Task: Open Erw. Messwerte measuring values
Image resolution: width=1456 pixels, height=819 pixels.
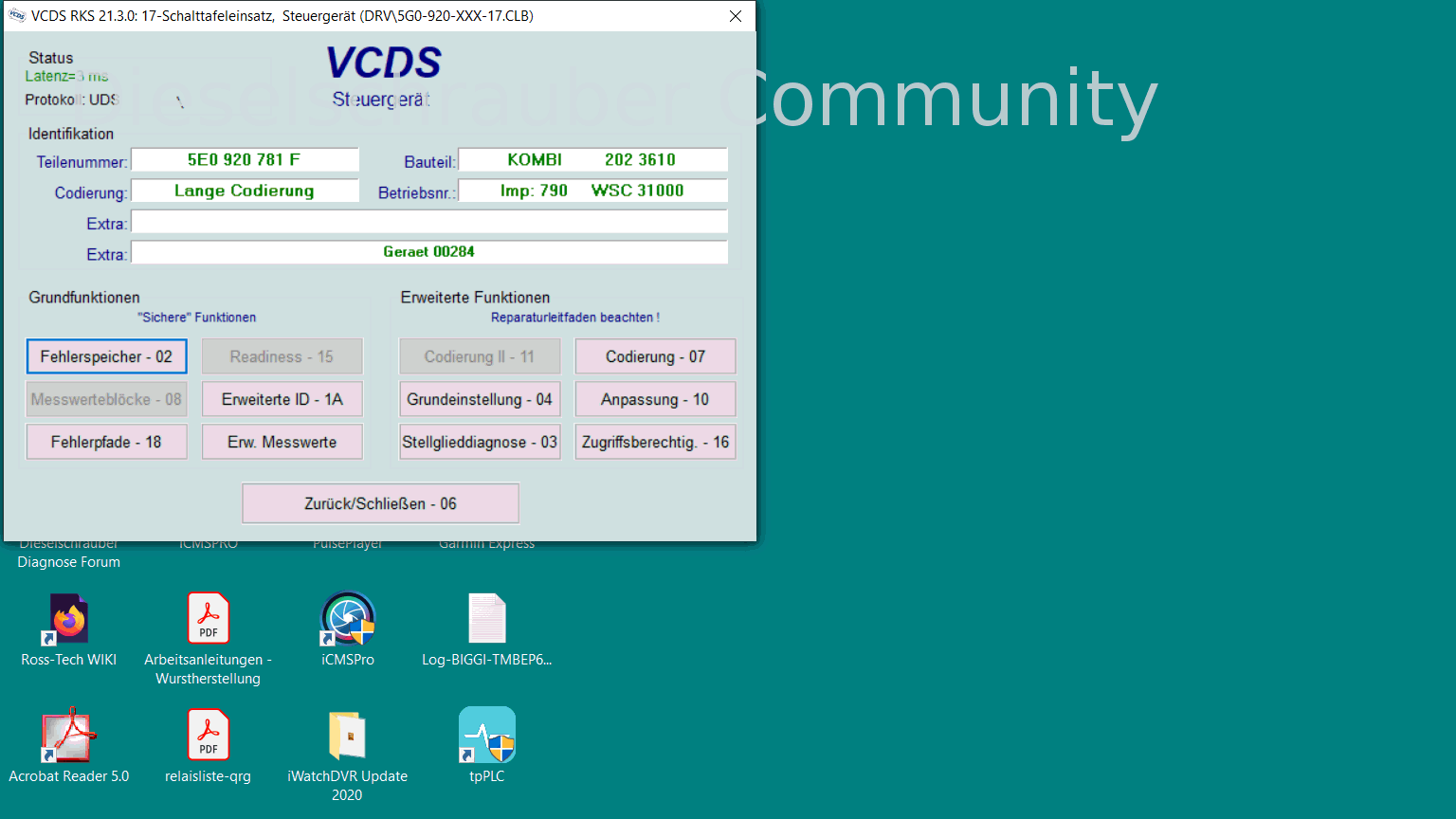Action: 282,442
